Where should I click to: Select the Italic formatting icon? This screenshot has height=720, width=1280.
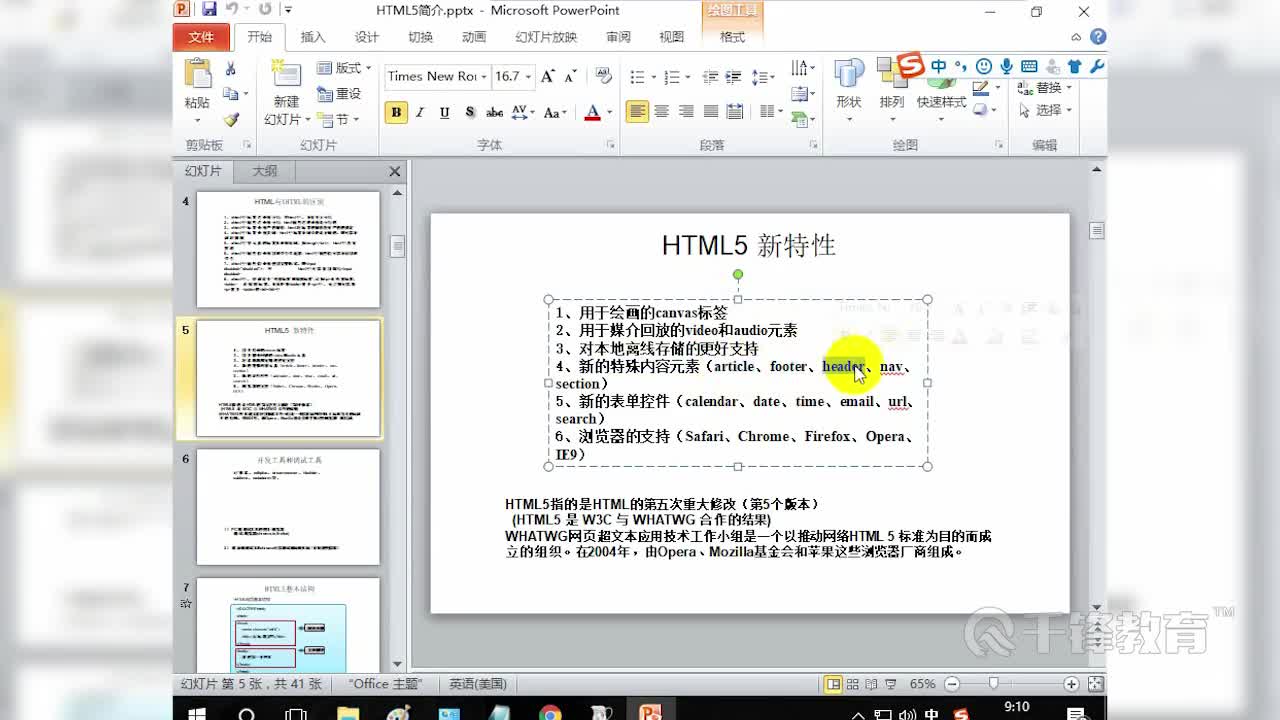tap(420, 113)
